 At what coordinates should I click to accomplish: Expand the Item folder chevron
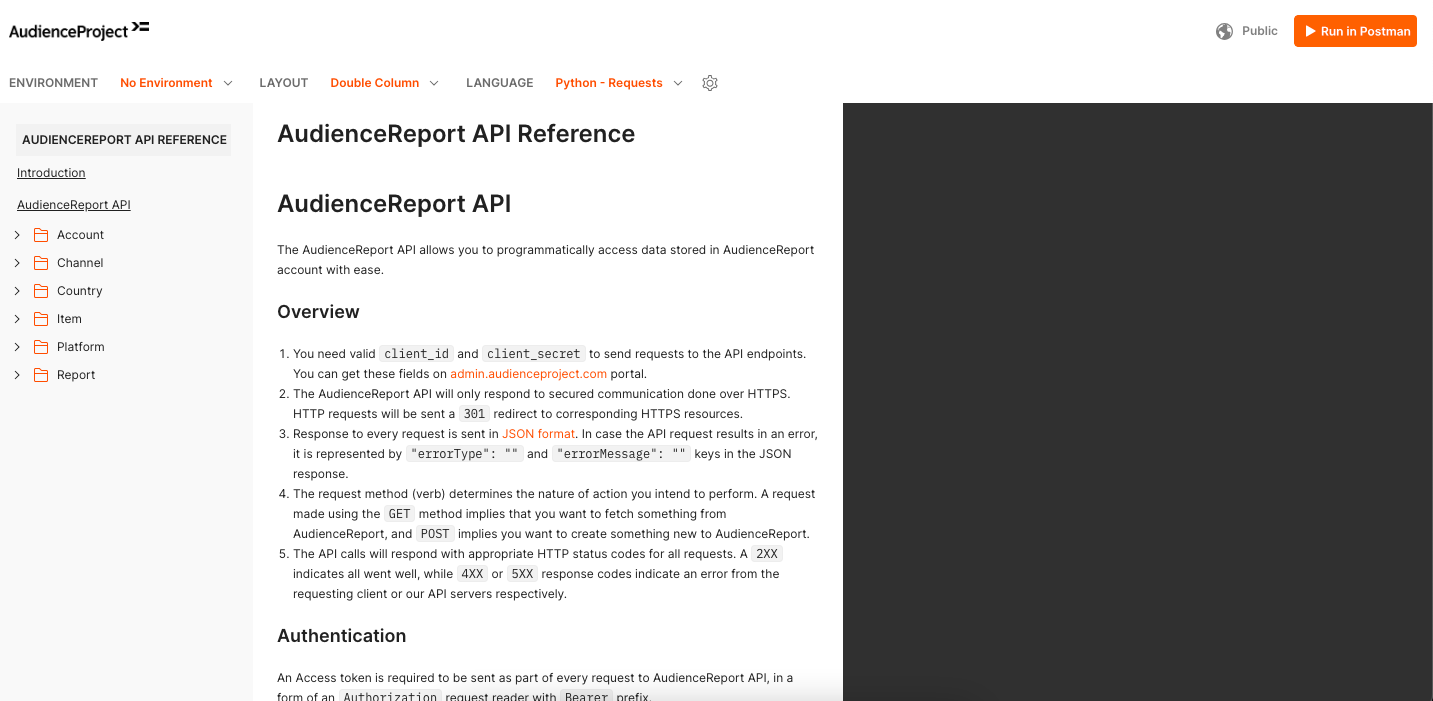tap(17, 319)
